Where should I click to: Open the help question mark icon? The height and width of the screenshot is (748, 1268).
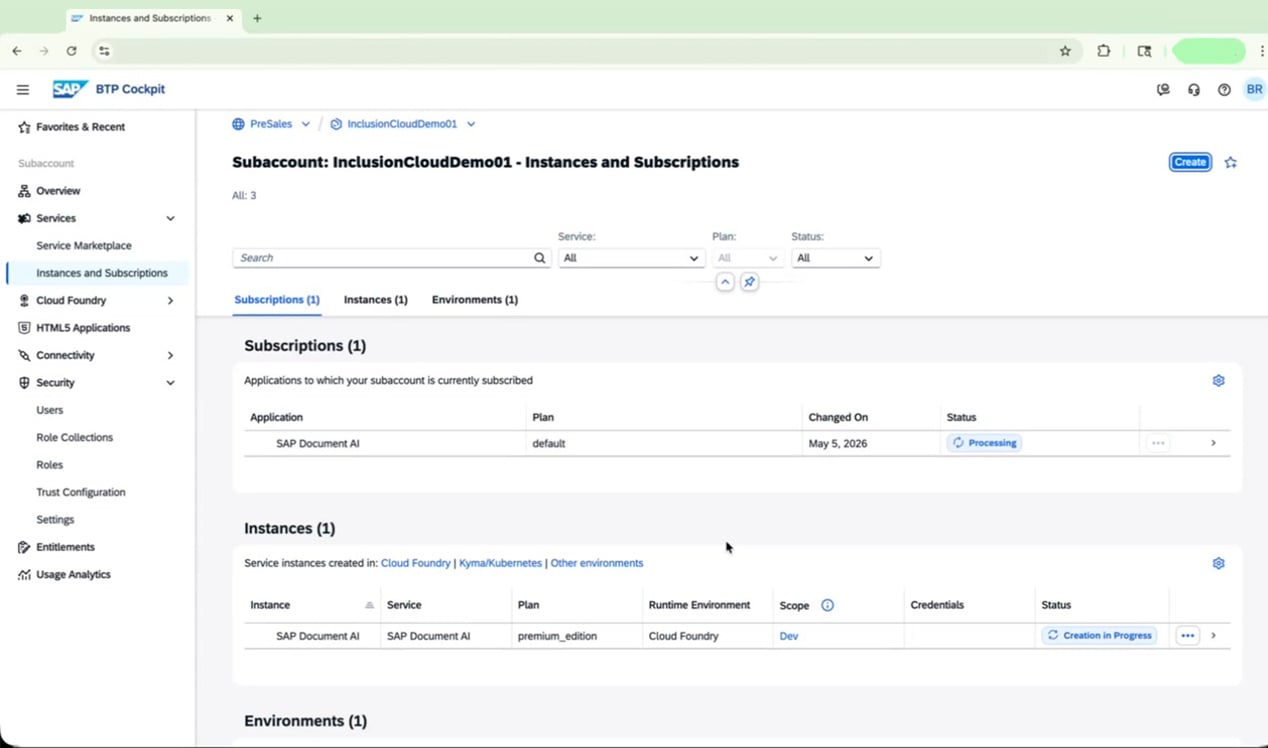[1224, 89]
